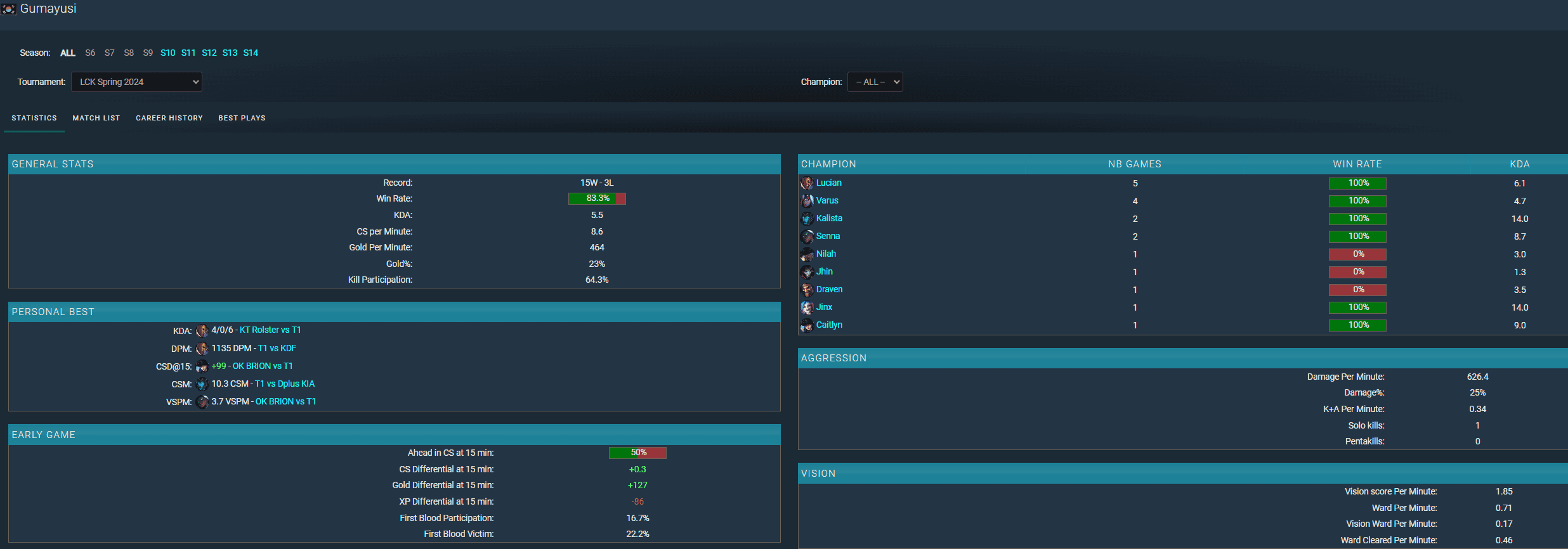Click the Varus champion icon
The width and height of the screenshot is (1568, 549).
pos(807,201)
